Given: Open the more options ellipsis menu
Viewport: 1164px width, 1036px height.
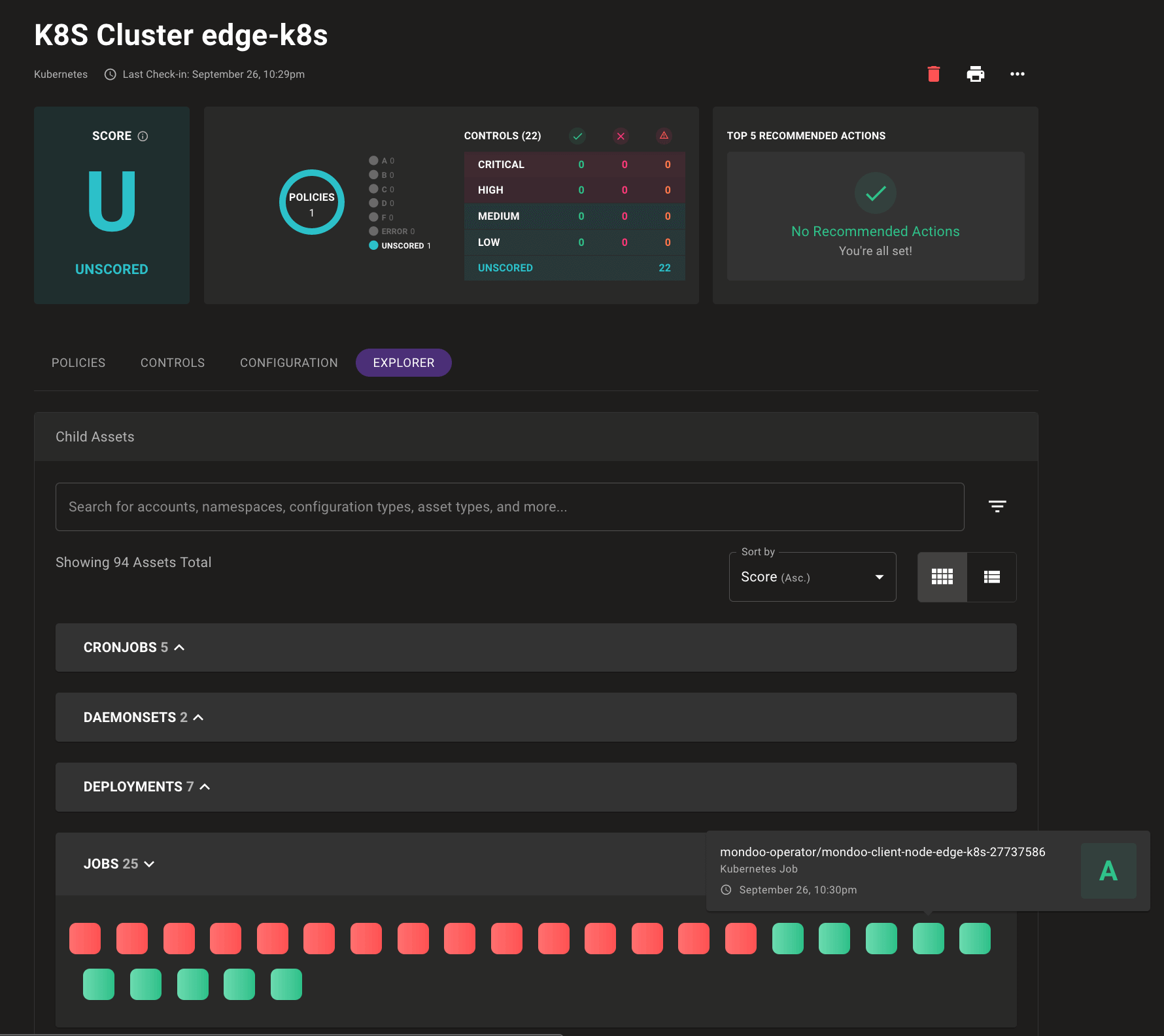Looking at the screenshot, I should pos(1018,74).
